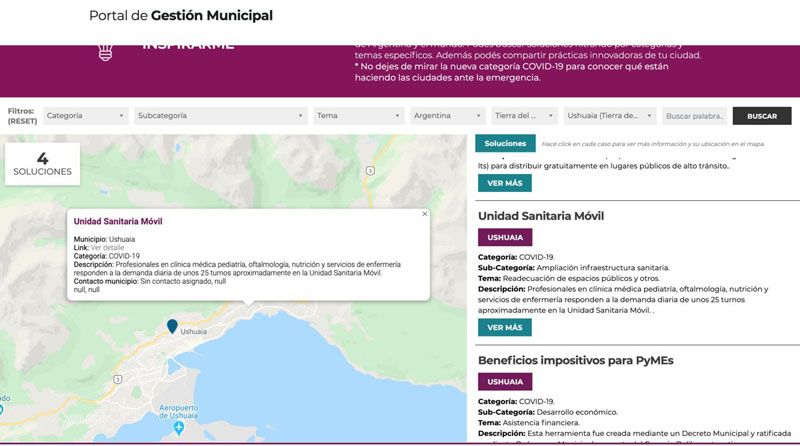Image resolution: width=800 pixels, height=446 pixels.
Task: Click the Portal de Gestión Municipal title
Action: point(181,16)
